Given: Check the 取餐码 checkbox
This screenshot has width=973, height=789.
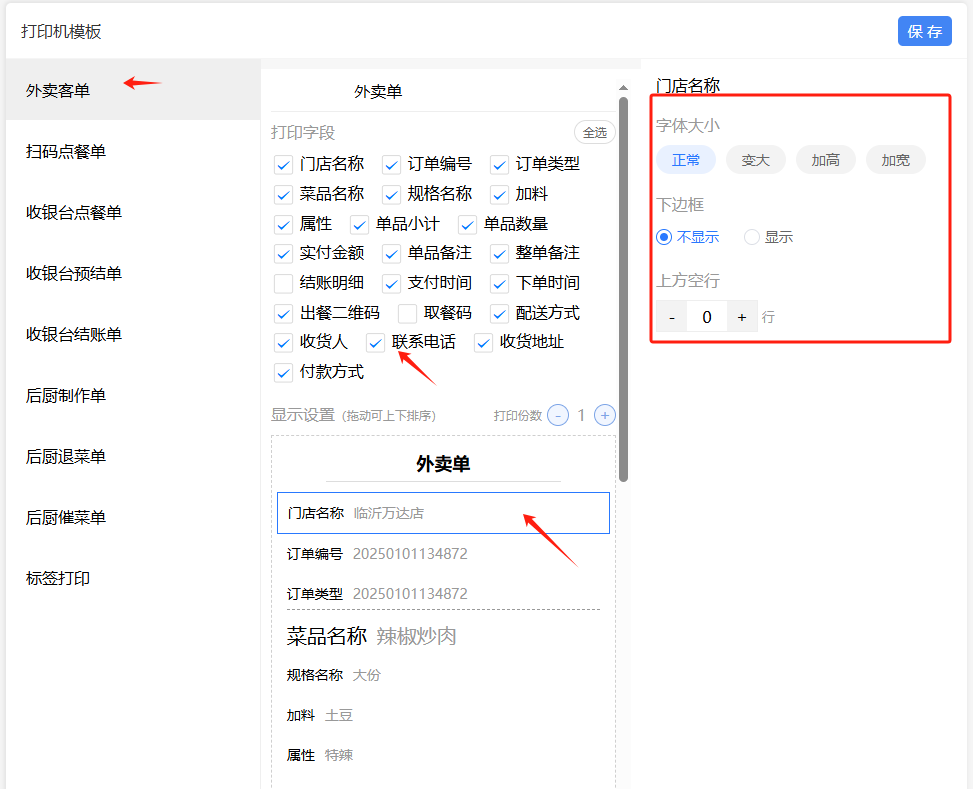Looking at the screenshot, I should click(408, 313).
